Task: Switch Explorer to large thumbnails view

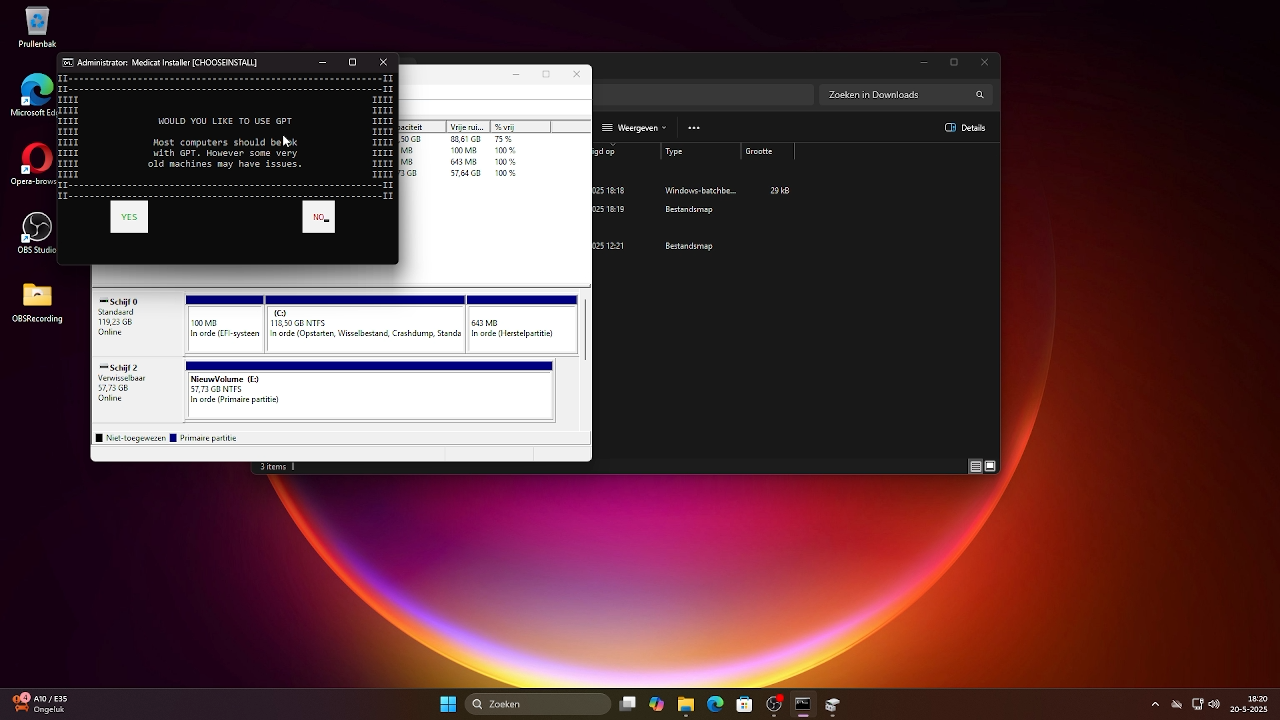Action: (990, 466)
